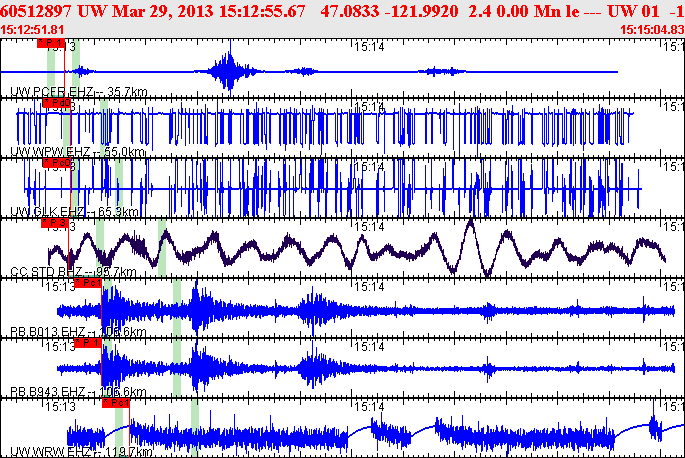Screen dimensions: 685x458
Task: Select the red P pick flag on WRW trace
Action: (115, 403)
